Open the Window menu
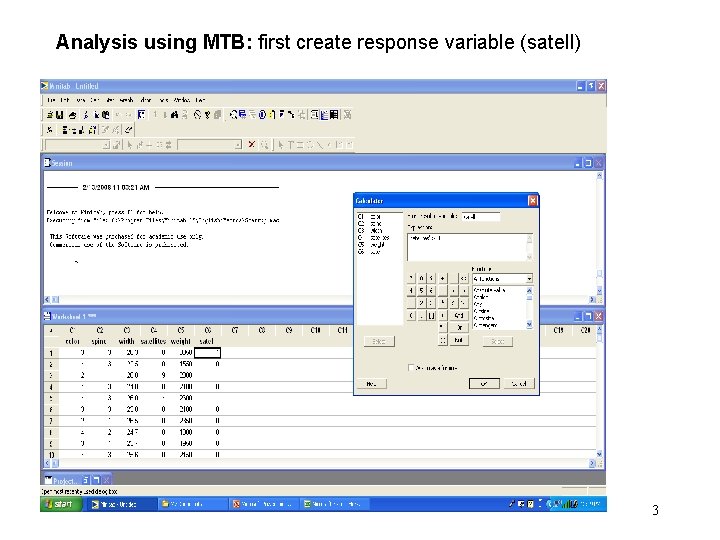This screenshot has height=540, width=720. 182,100
